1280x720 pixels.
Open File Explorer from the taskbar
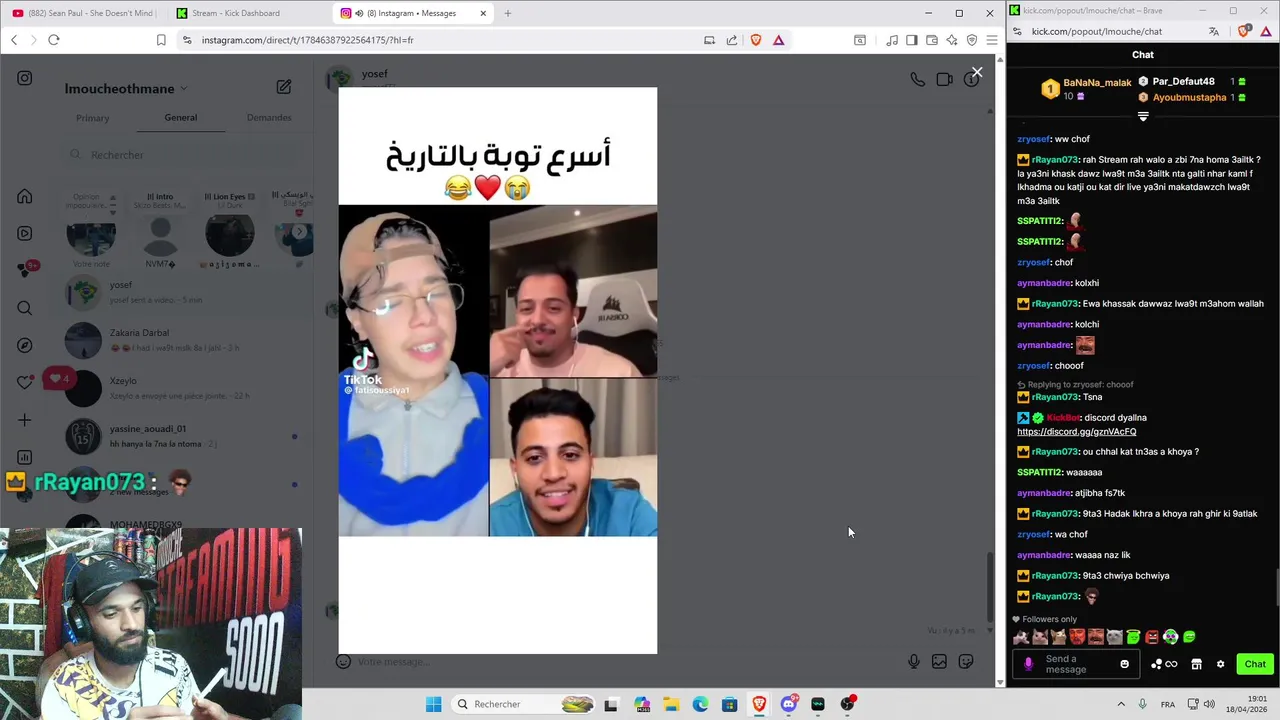(x=670, y=704)
